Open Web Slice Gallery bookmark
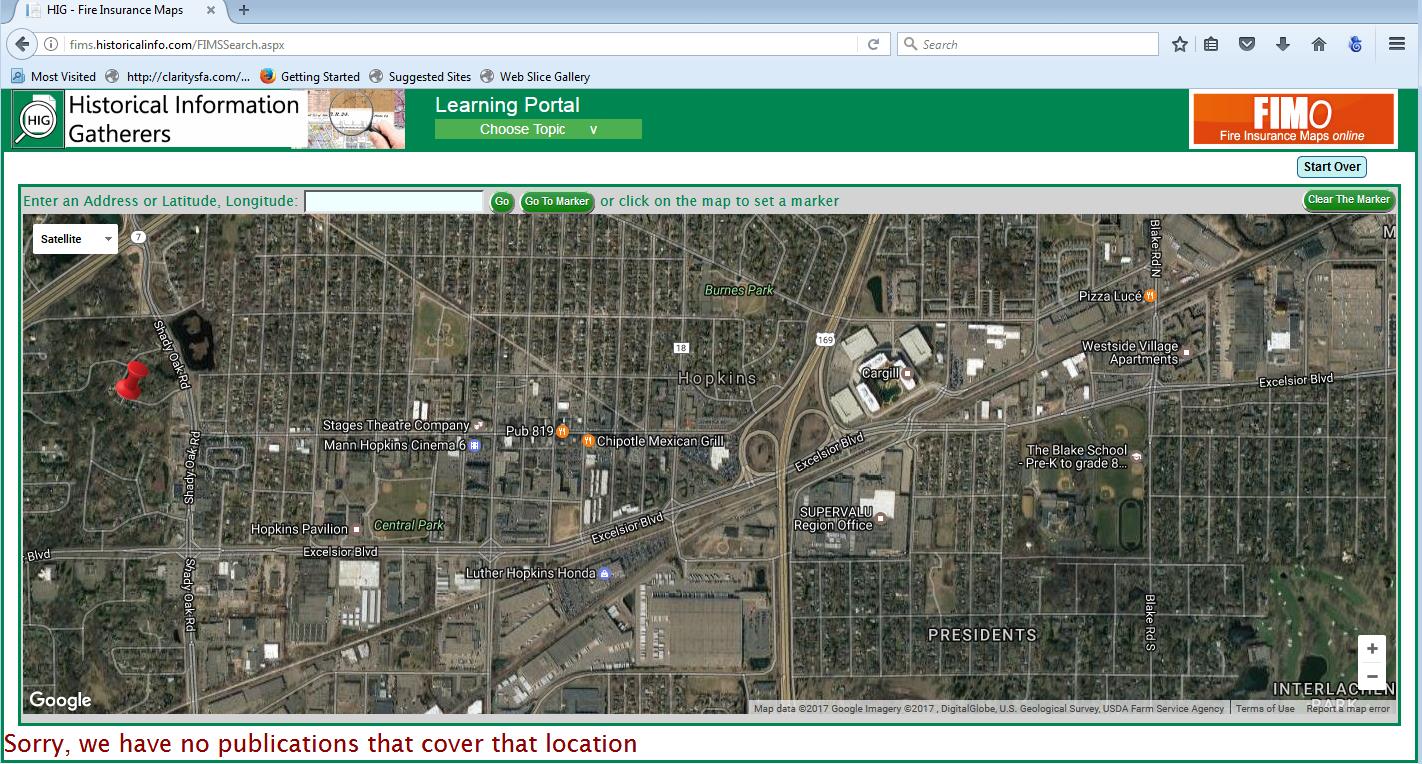Screen dimensions: 1422x764 click(535, 76)
